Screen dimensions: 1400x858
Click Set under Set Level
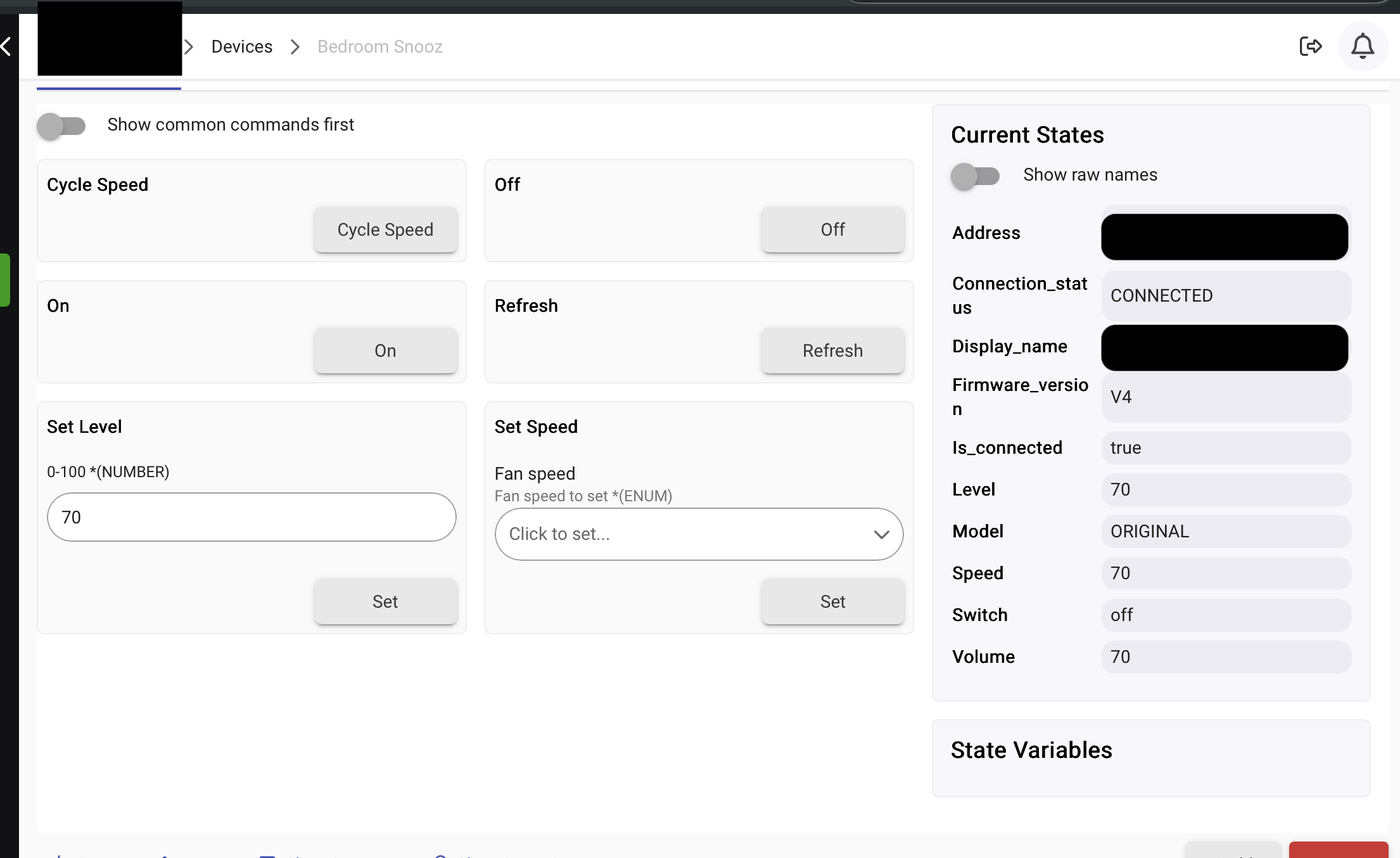point(385,601)
